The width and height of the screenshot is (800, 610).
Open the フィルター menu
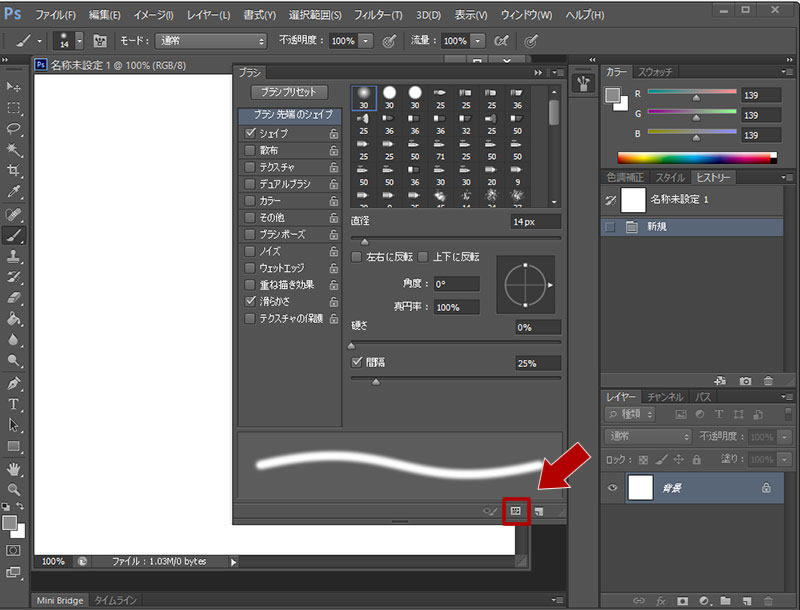point(378,15)
